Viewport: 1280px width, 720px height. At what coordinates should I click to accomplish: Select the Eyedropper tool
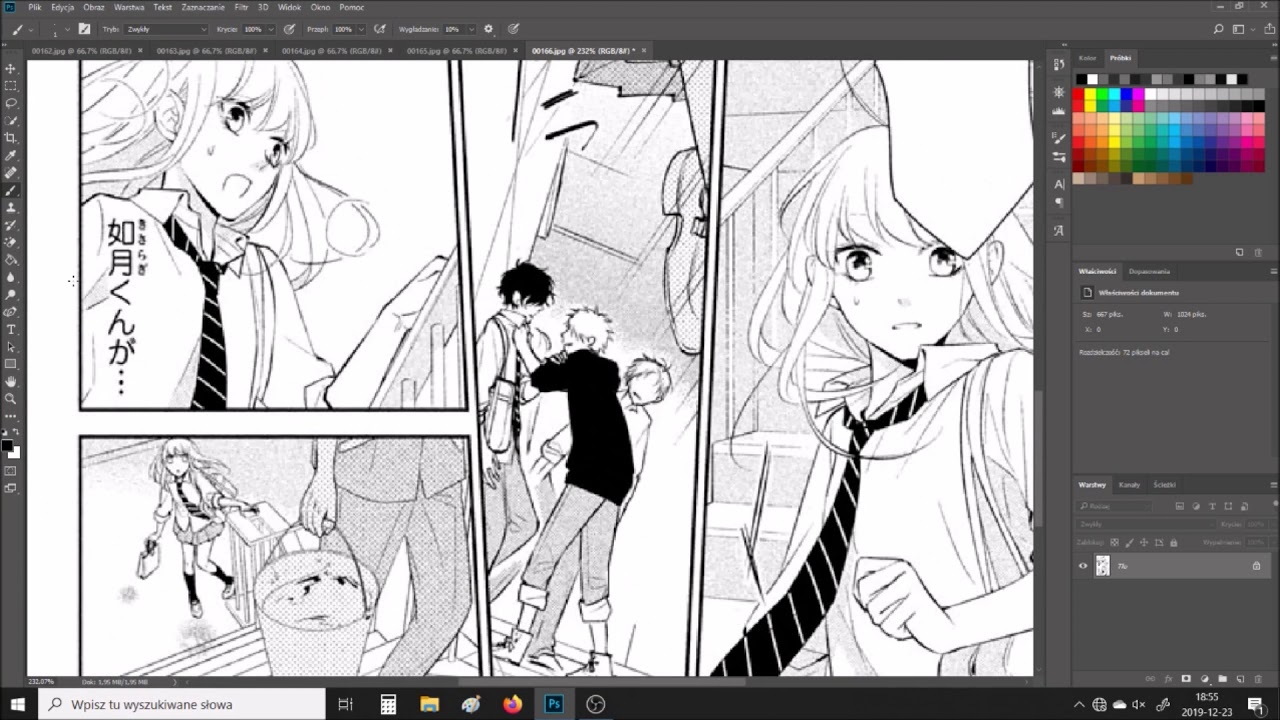(x=11, y=155)
